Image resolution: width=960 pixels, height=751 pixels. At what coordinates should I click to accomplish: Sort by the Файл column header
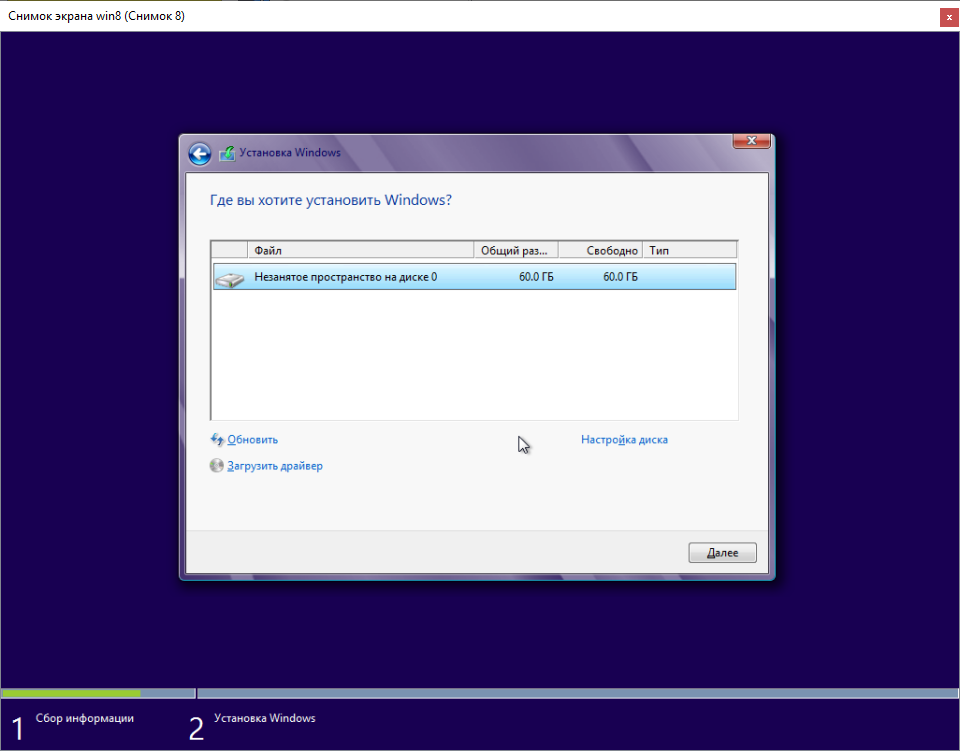coord(361,250)
